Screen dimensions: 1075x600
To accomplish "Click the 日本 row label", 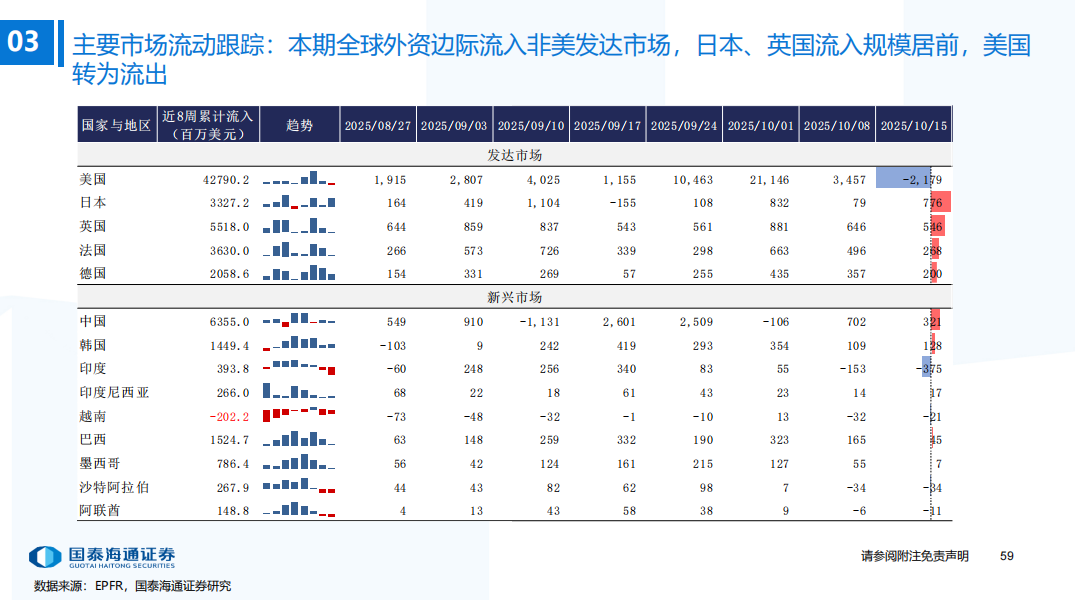I will tap(93, 202).
